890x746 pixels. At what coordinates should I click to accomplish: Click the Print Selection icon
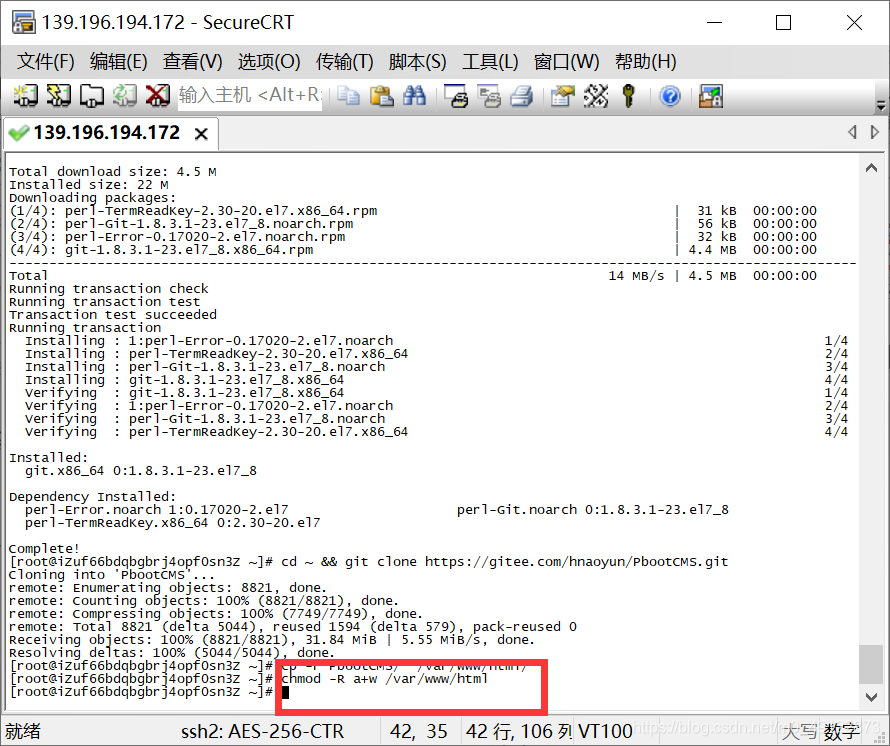(x=489, y=95)
